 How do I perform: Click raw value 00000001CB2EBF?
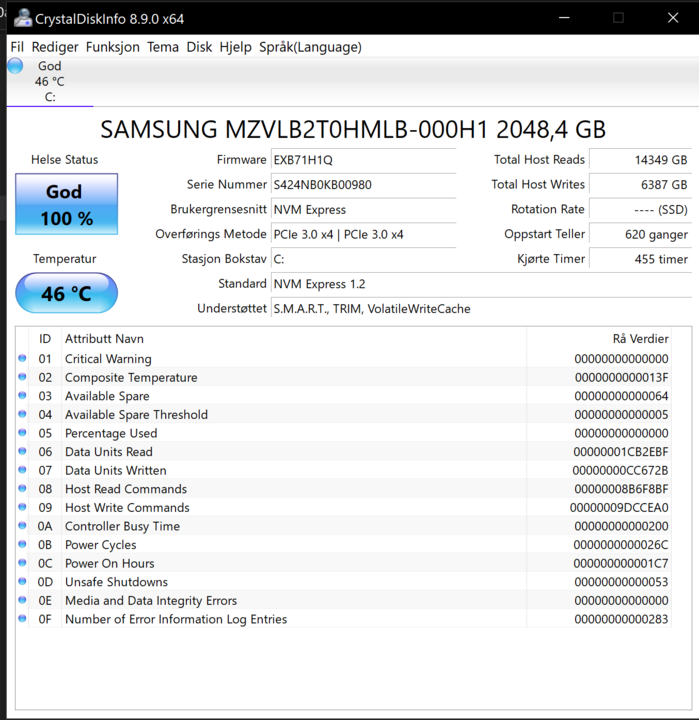620,452
